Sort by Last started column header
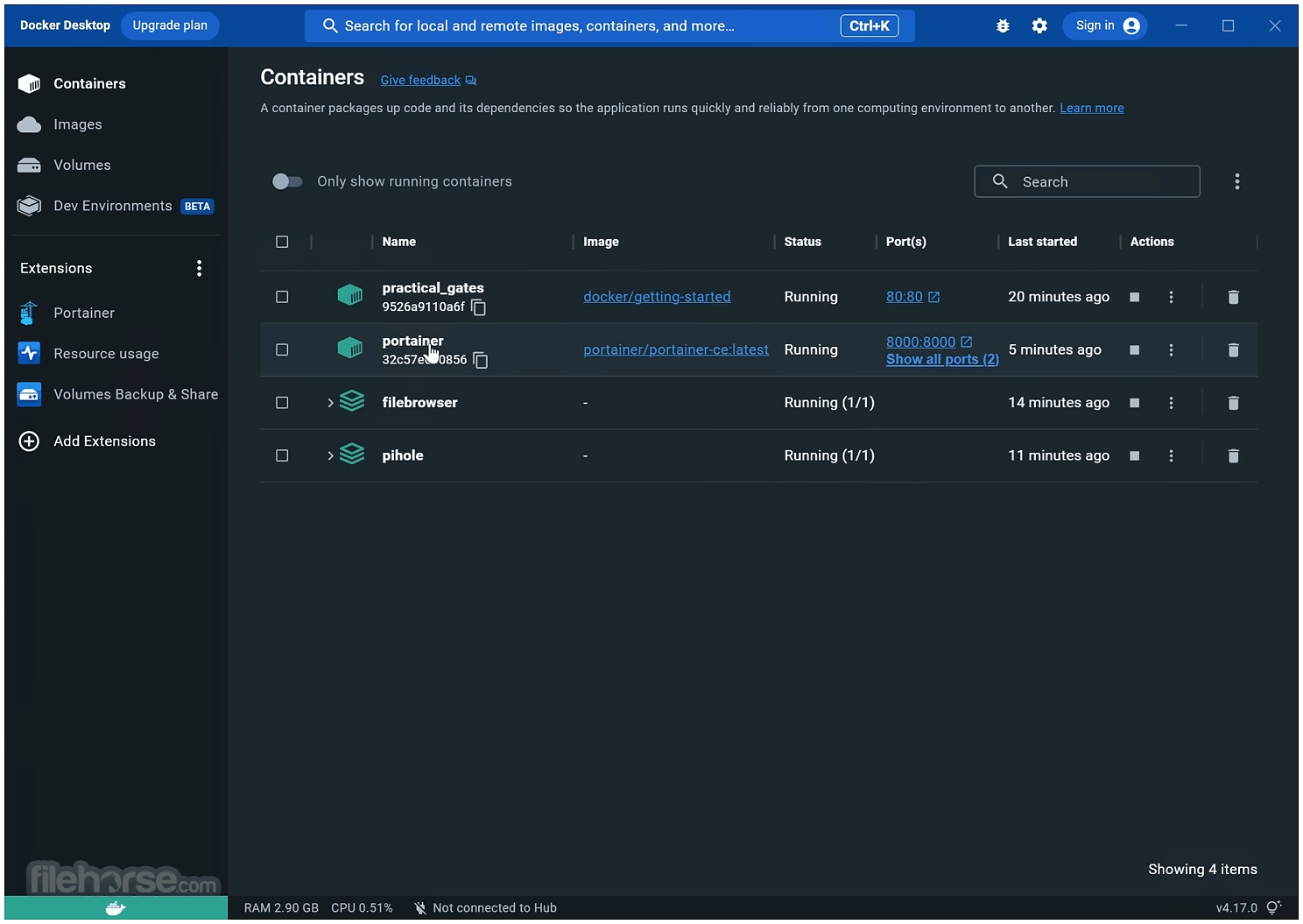The width and height of the screenshot is (1303, 924). click(x=1042, y=242)
